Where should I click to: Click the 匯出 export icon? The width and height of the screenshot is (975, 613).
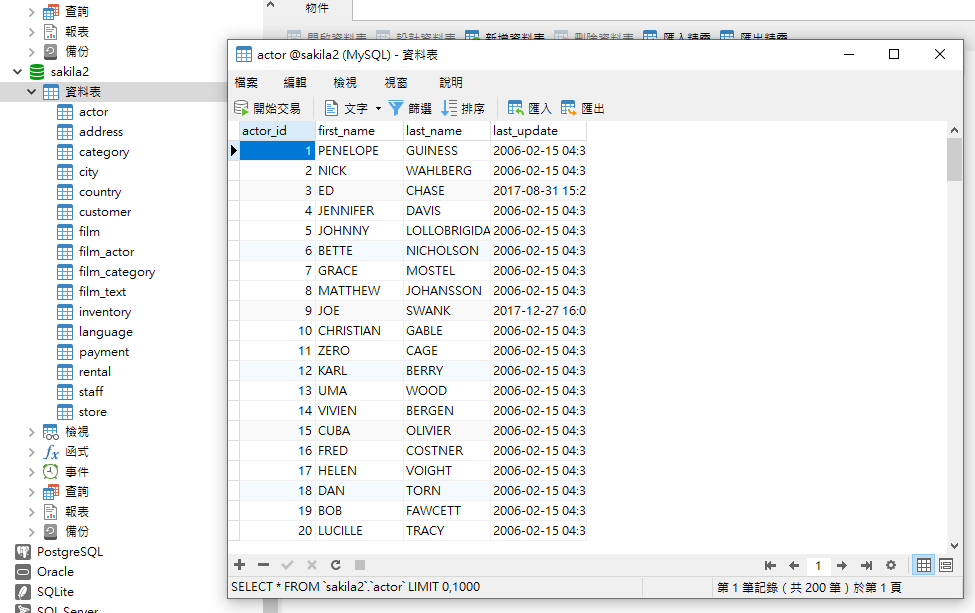coord(569,108)
